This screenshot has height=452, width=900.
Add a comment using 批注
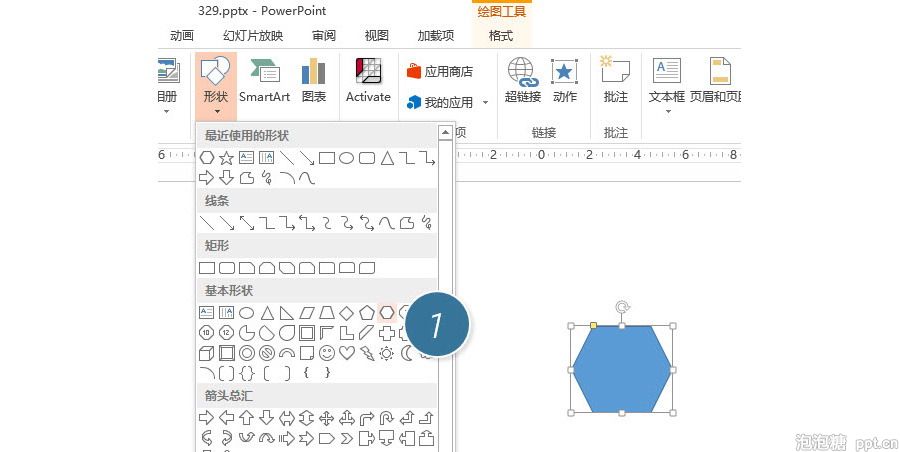point(615,80)
